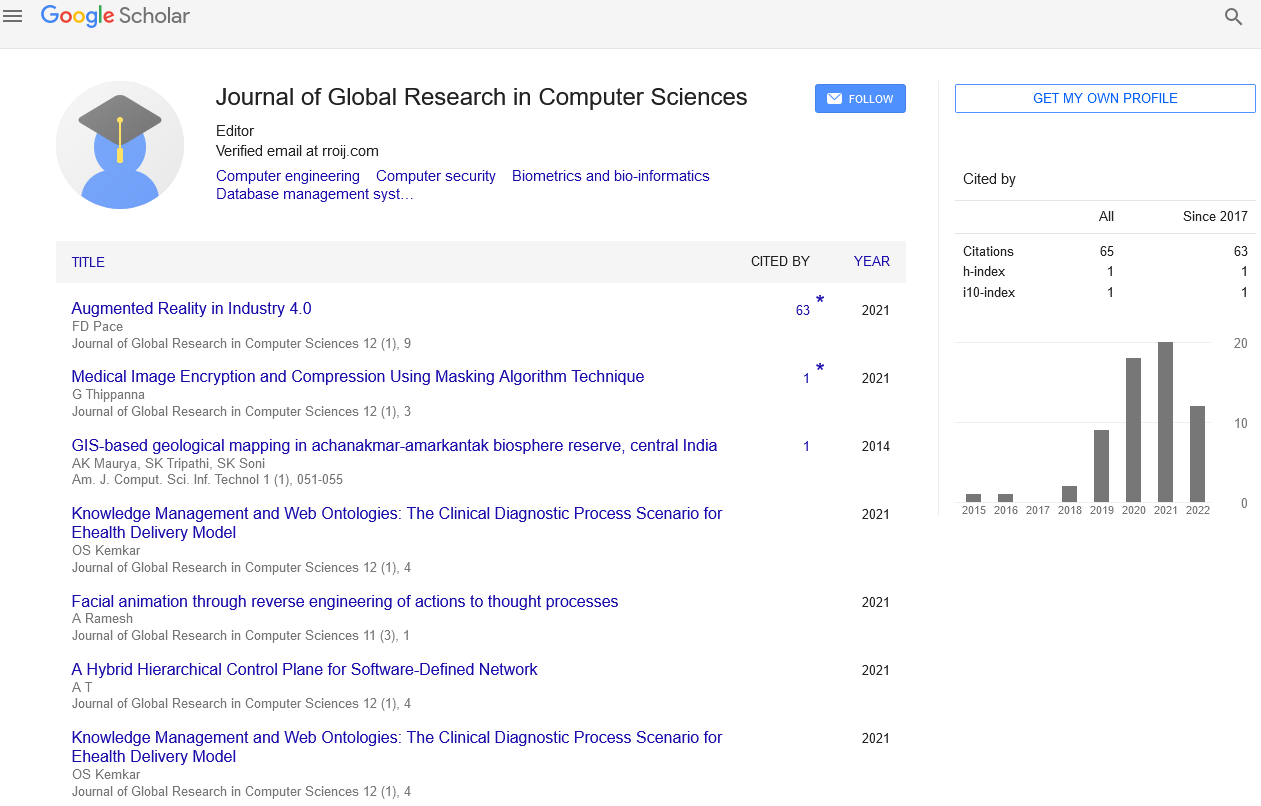Click the 'All' column header in the stats table
The width and height of the screenshot is (1261, 806).
(x=1106, y=217)
